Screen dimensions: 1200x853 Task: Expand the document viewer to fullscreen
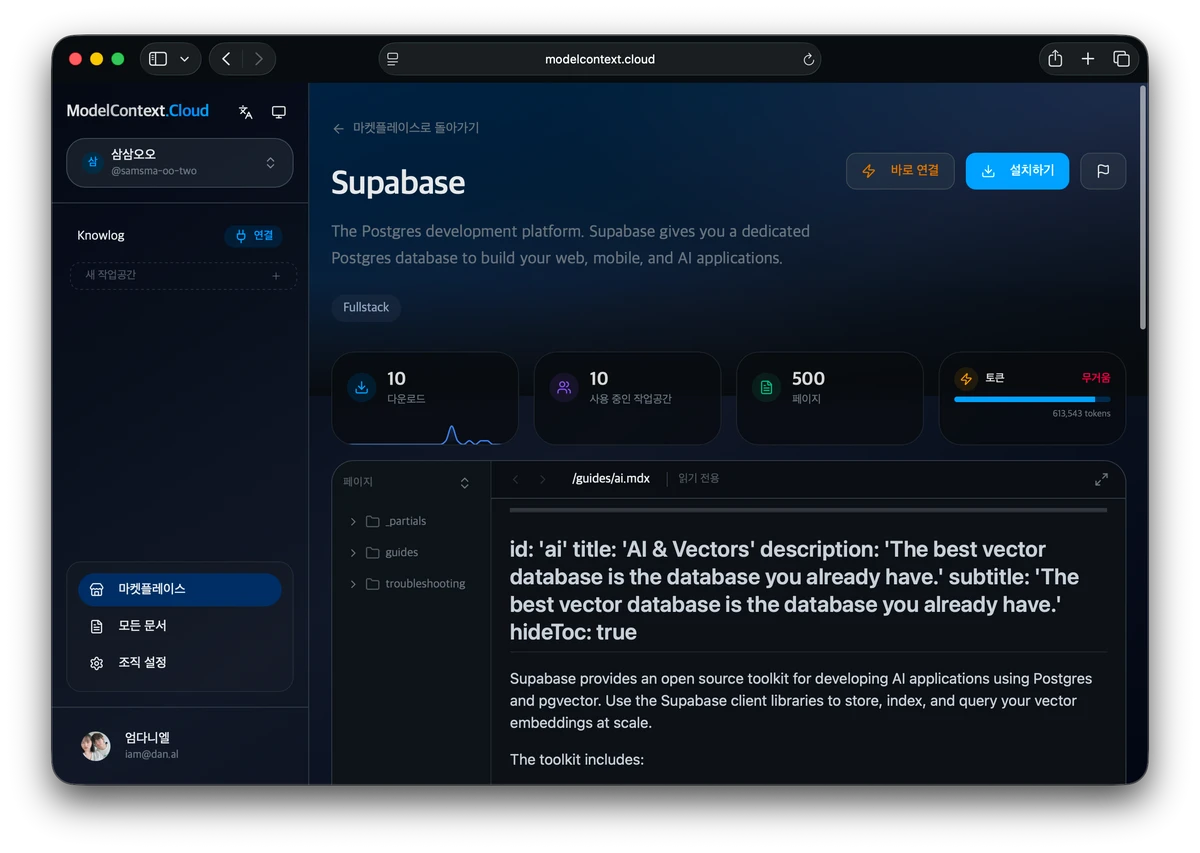point(1101,480)
